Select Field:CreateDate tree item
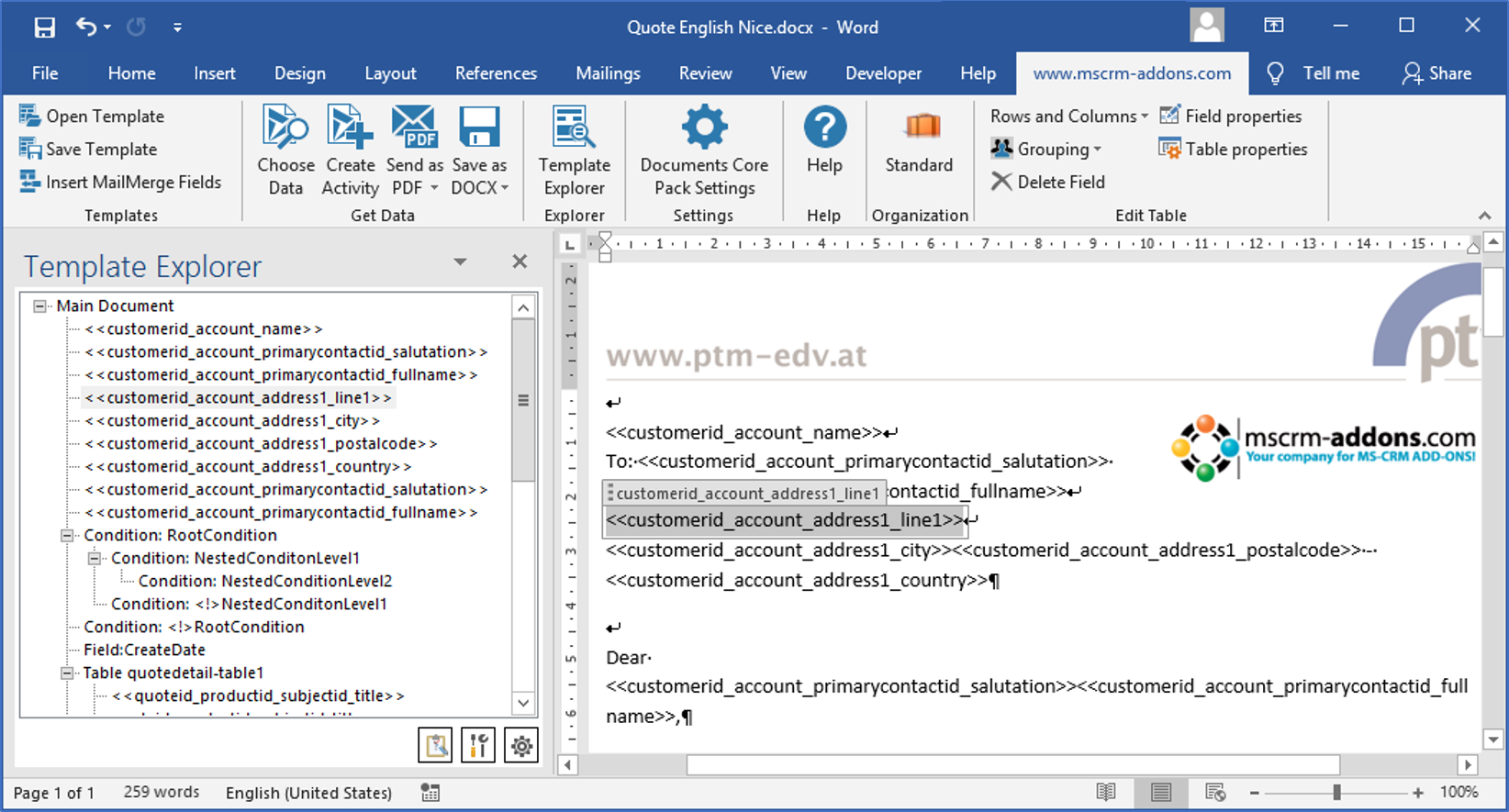Viewport: 1509px width, 812px height. point(145,651)
